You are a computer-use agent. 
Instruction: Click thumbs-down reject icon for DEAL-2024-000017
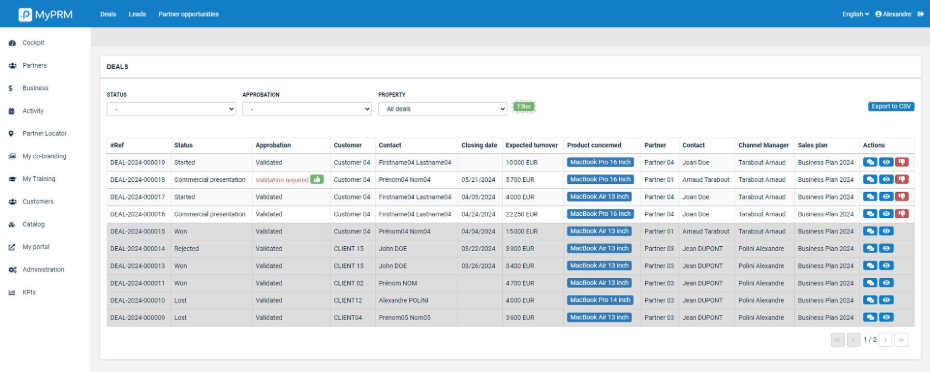902,196
